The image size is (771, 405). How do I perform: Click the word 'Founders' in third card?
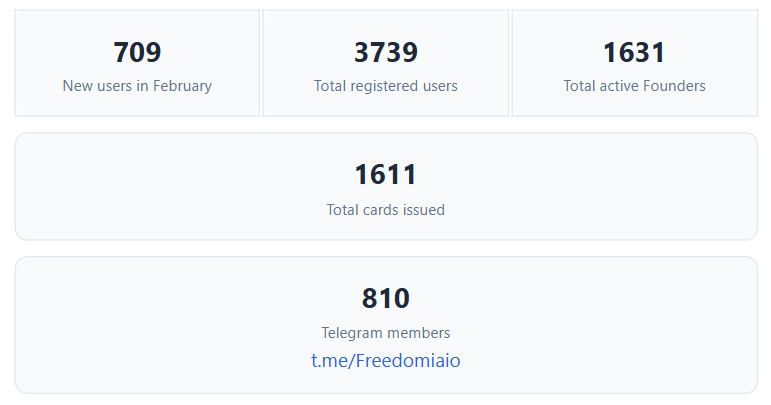675,86
